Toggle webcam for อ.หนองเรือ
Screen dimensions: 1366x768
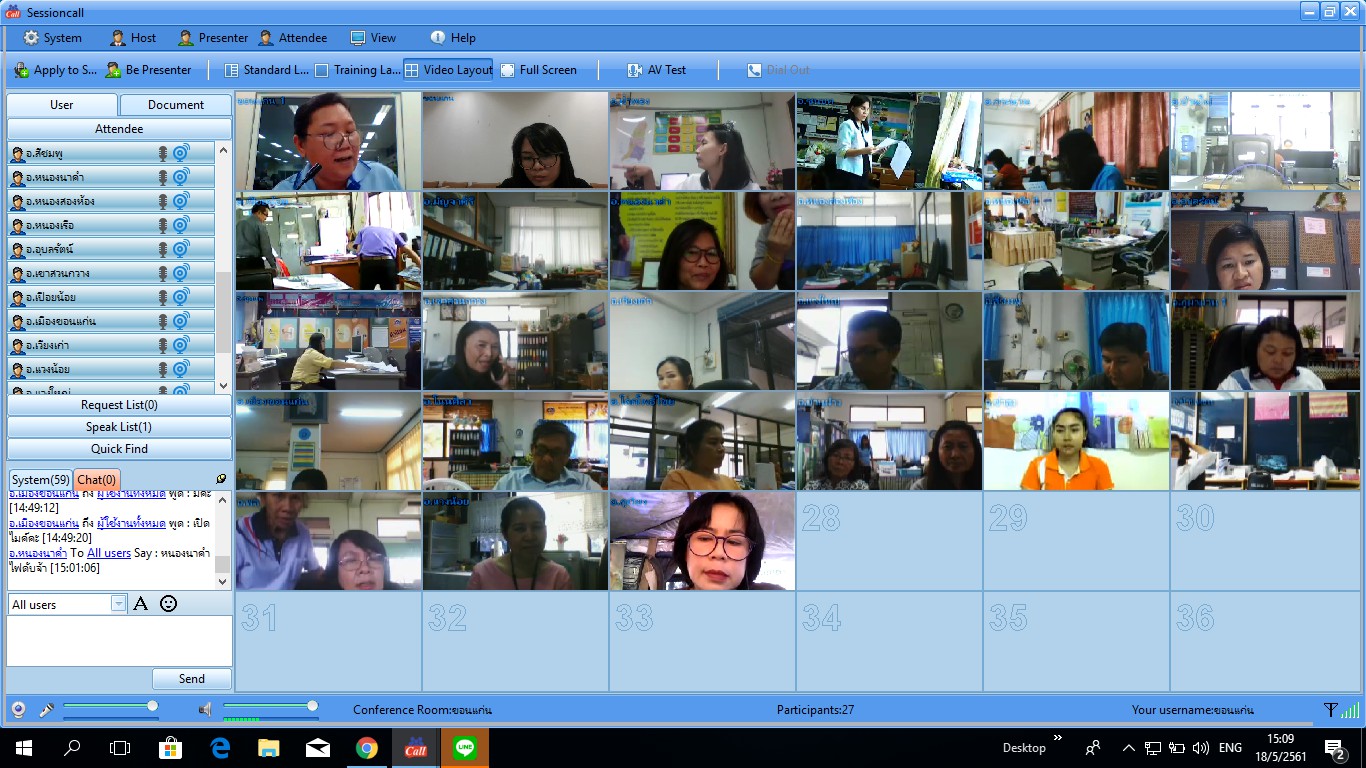[x=181, y=225]
